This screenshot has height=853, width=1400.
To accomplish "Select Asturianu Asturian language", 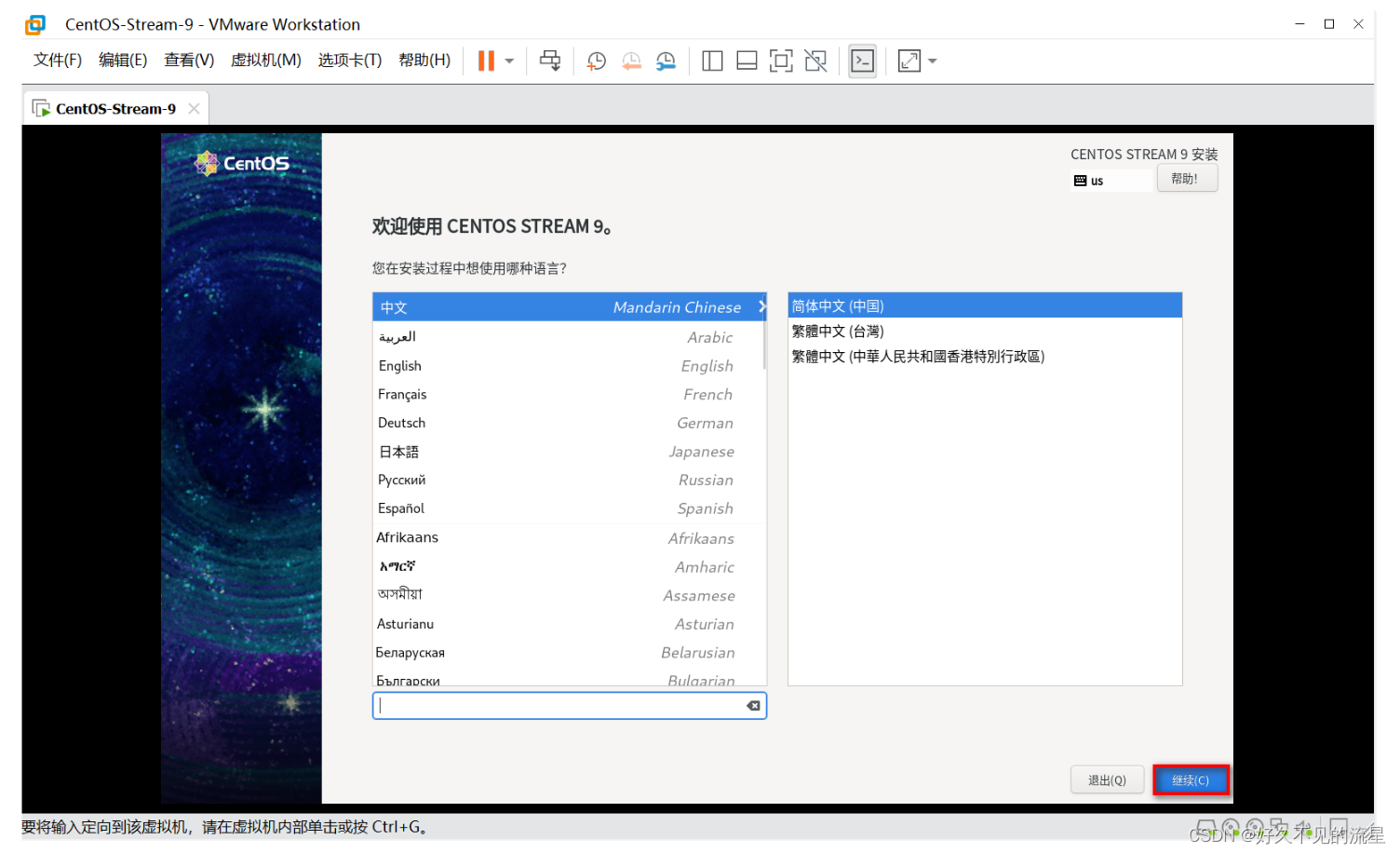I will click(569, 624).
